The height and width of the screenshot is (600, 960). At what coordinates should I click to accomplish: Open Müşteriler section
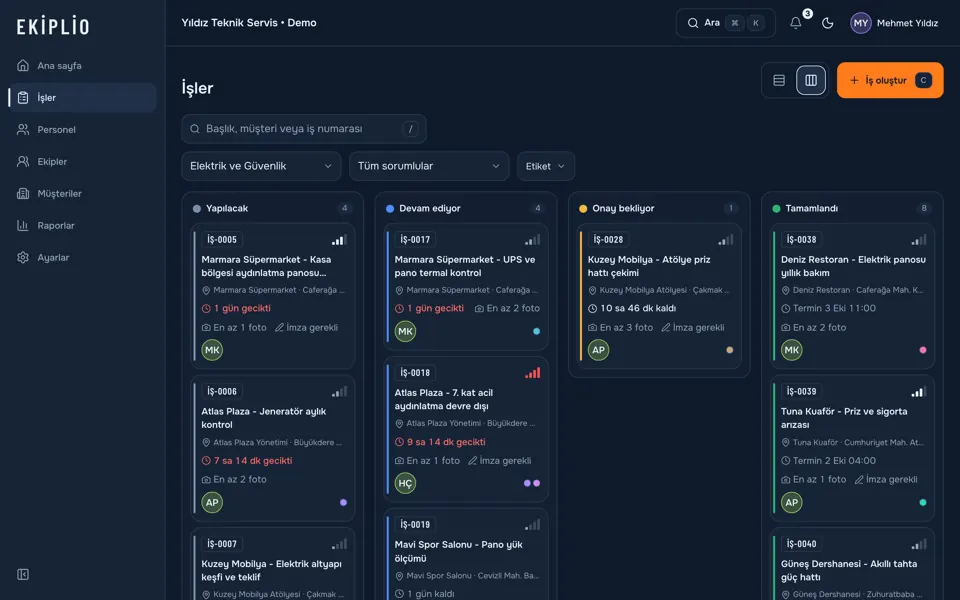click(82, 193)
